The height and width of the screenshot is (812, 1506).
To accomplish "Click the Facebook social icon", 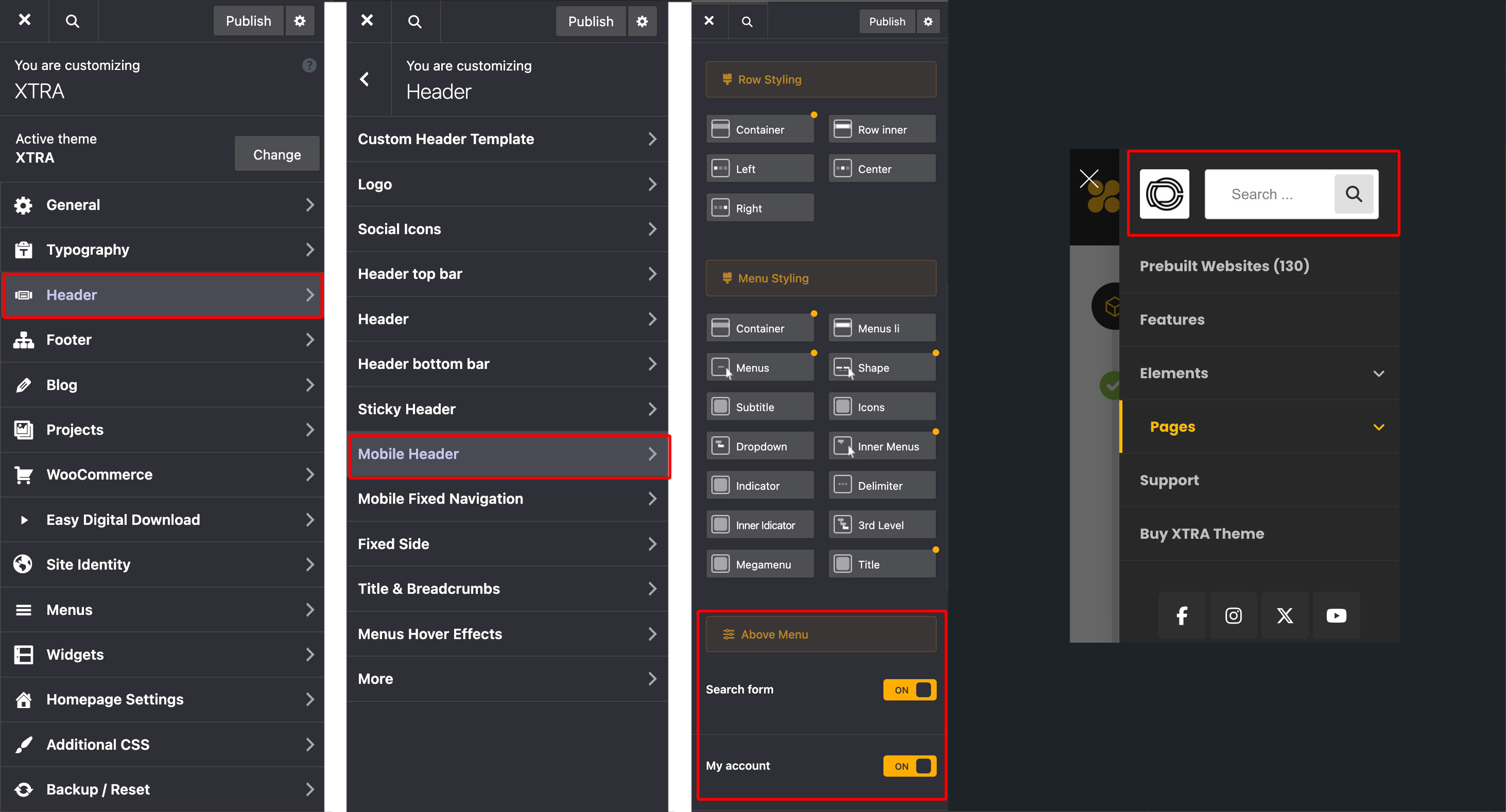I will pyautogui.click(x=1182, y=616).
